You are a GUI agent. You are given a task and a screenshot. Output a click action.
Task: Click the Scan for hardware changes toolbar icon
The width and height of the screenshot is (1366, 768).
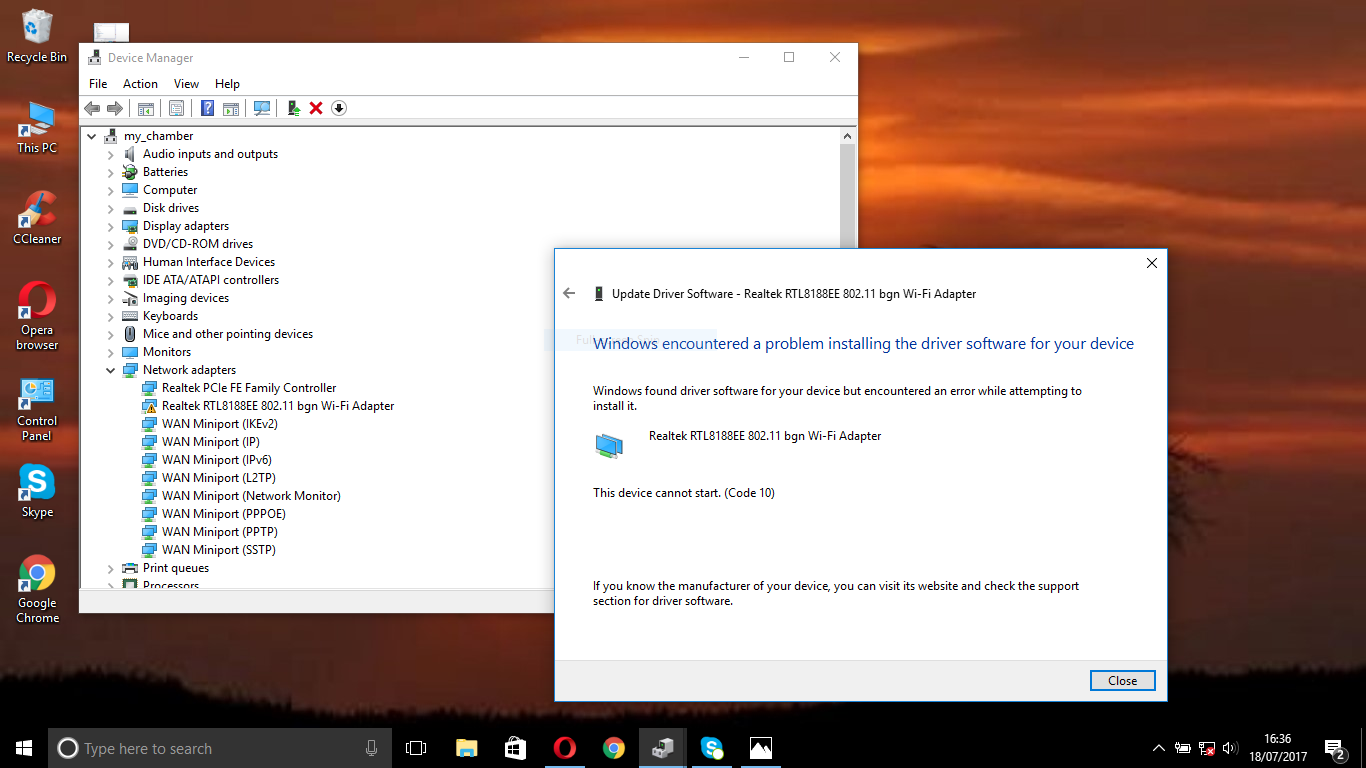click(261, 108)
